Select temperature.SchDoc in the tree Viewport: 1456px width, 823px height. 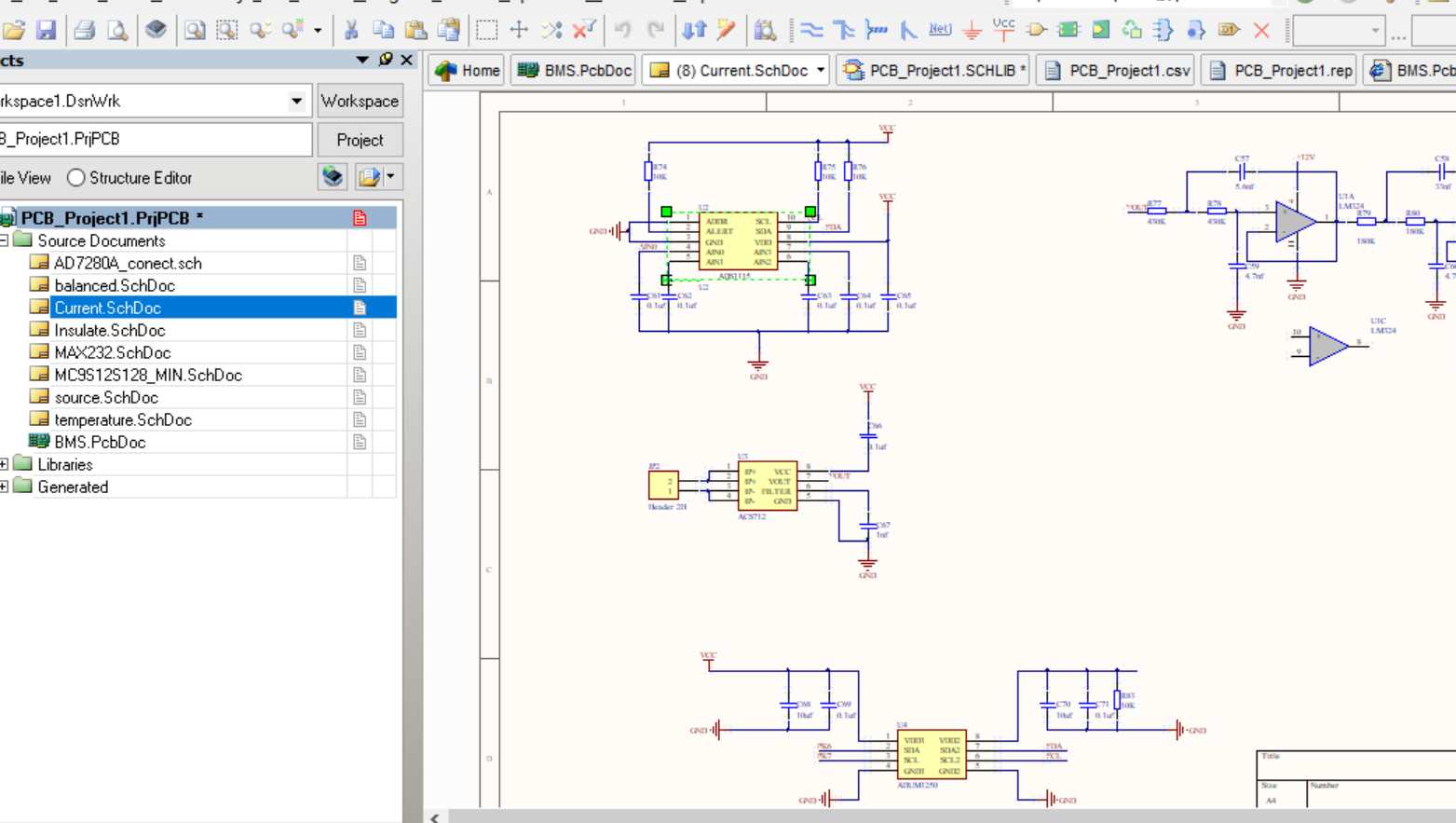coord(123,419)
